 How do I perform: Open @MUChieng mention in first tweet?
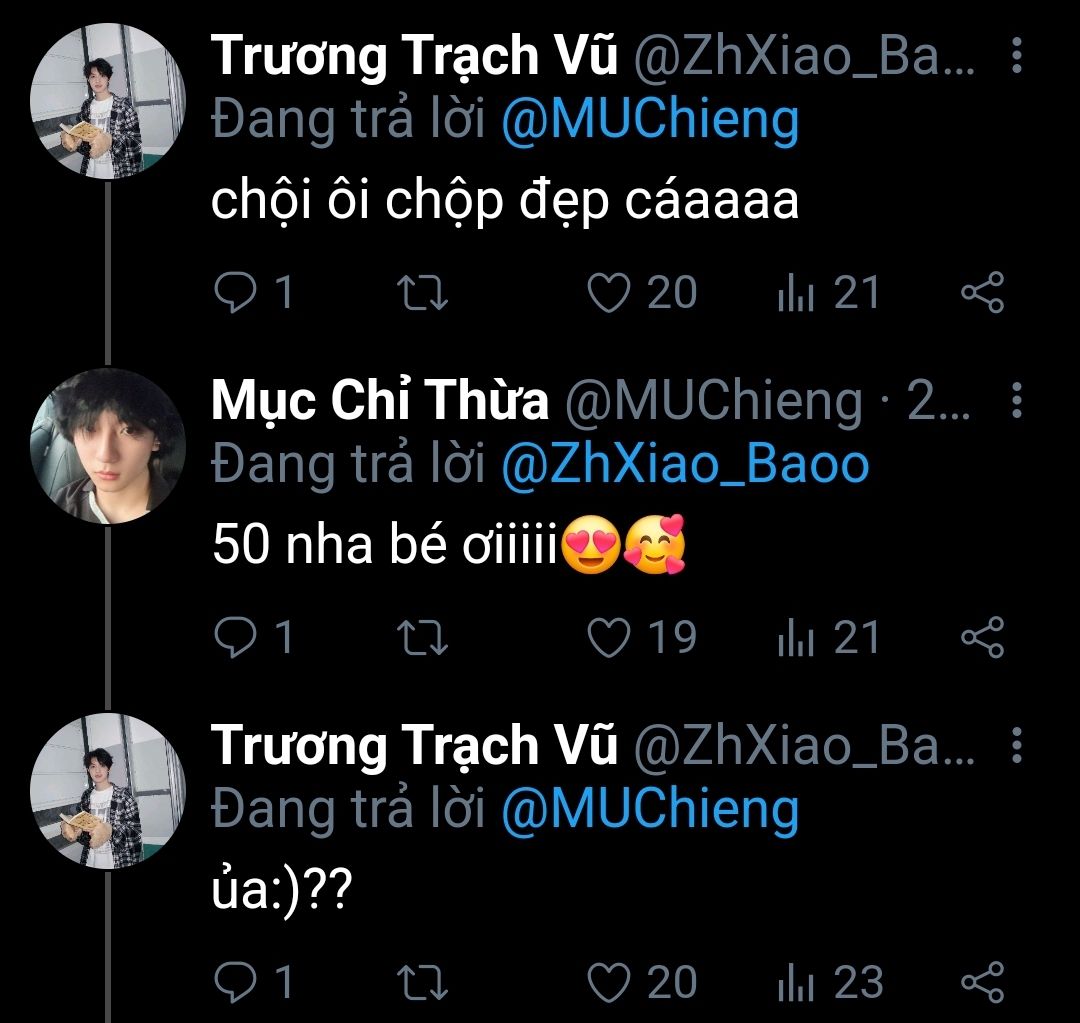point(650,120)
